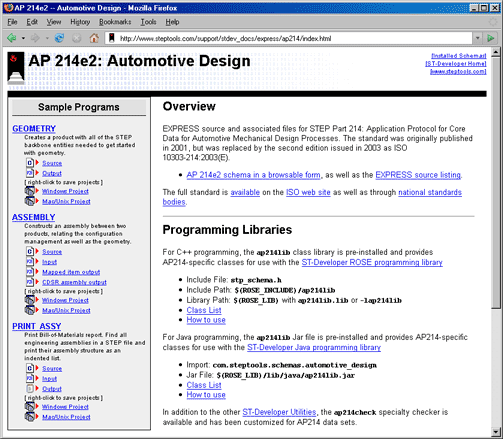Open the File menu
The height and width of the screenshot is (439, 503).
[12, 22]
